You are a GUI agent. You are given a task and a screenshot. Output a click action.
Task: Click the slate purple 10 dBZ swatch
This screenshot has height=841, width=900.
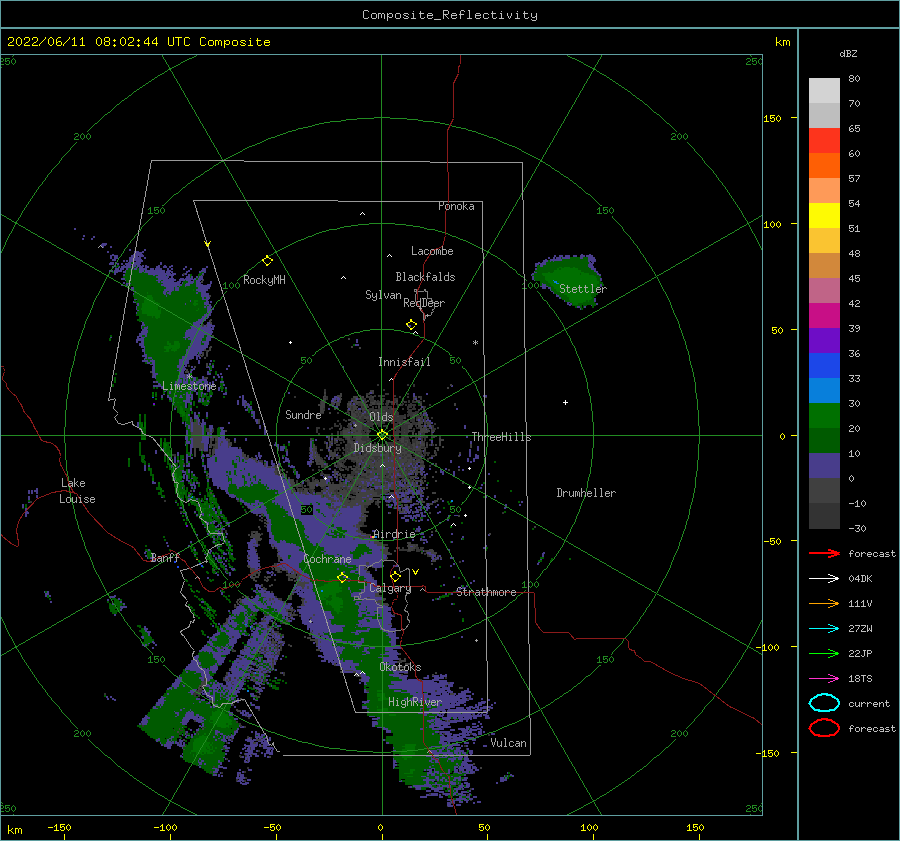pyautogui.click(x=824, y=465)
